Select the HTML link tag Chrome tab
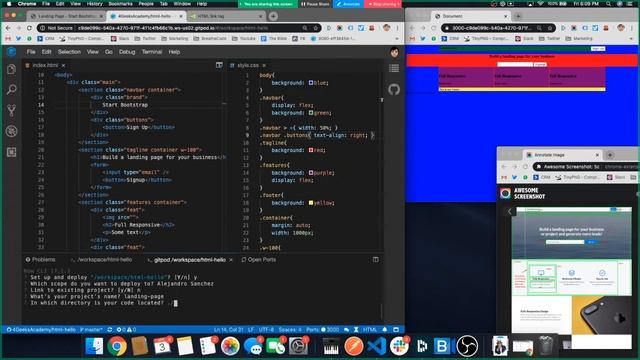This screenshot has width=640, height=360. click(x=226, y=16)
